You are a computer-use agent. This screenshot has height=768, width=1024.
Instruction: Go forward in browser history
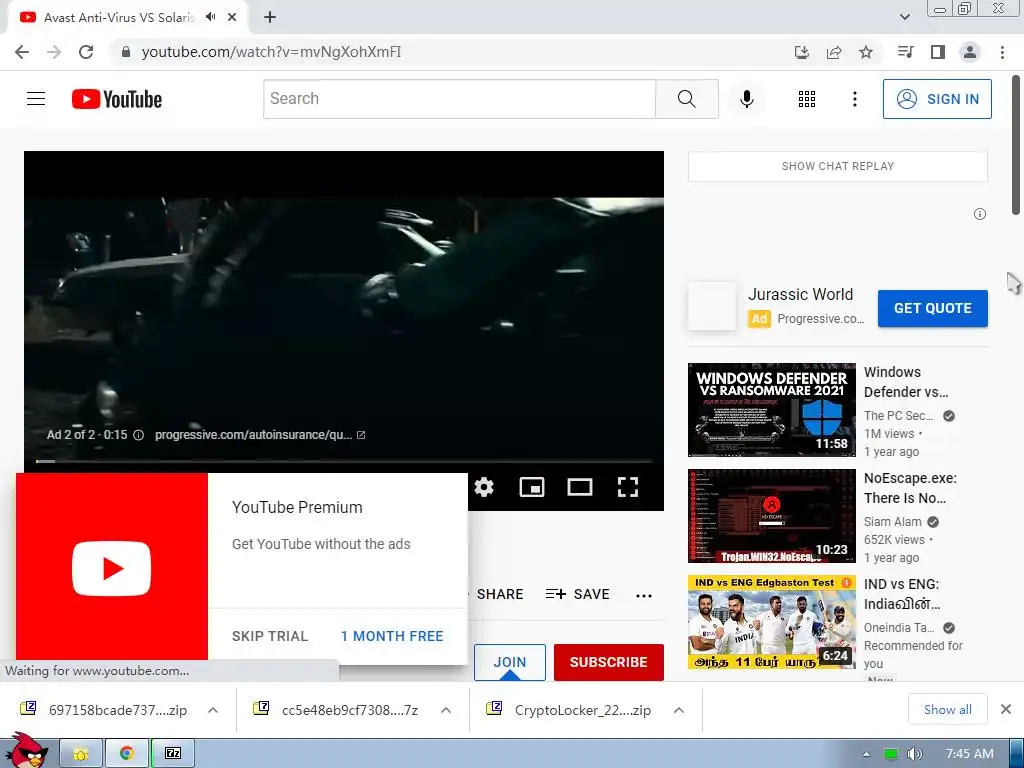tap(54, 52)
